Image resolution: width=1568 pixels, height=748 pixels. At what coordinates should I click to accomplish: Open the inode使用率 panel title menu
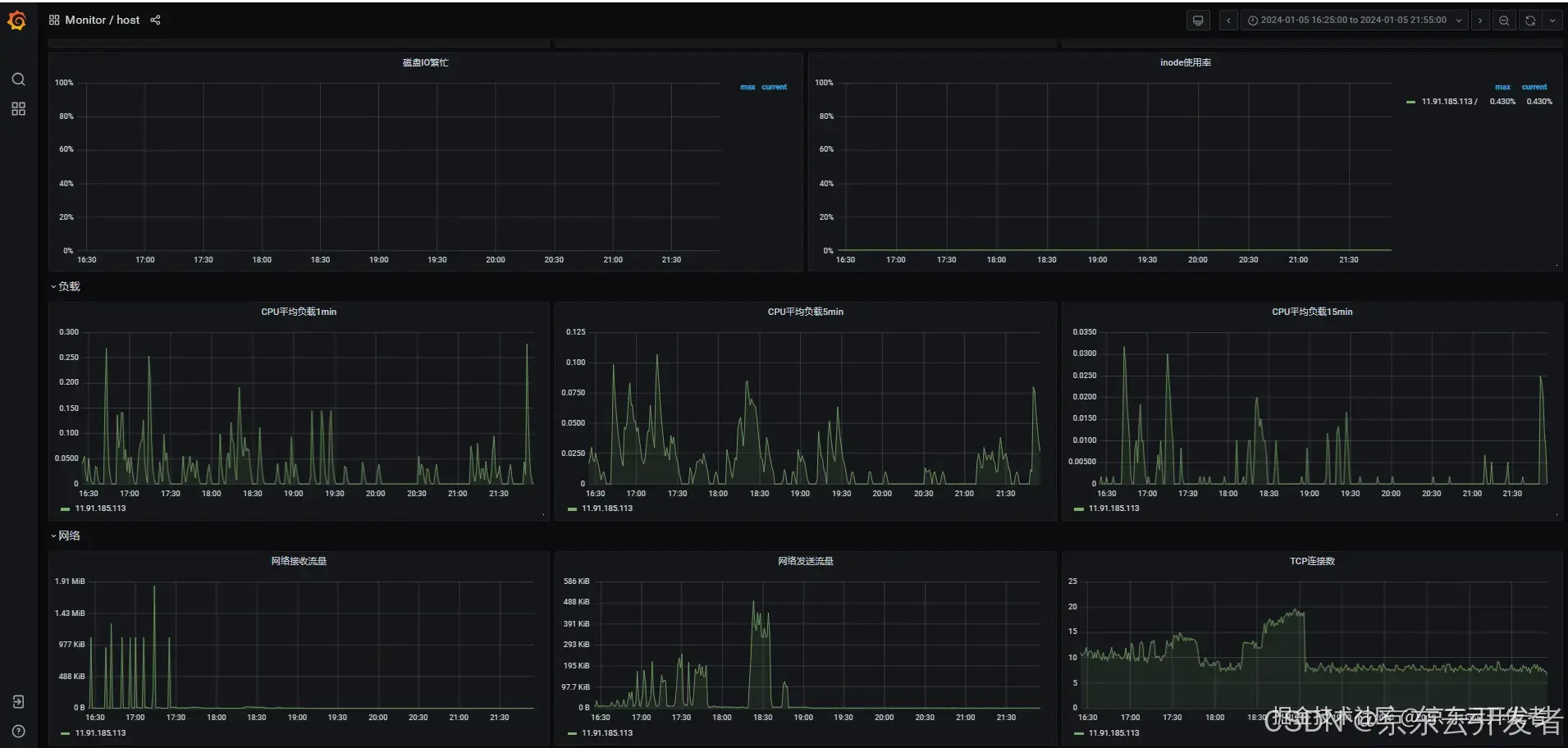tap(1185, 62)
